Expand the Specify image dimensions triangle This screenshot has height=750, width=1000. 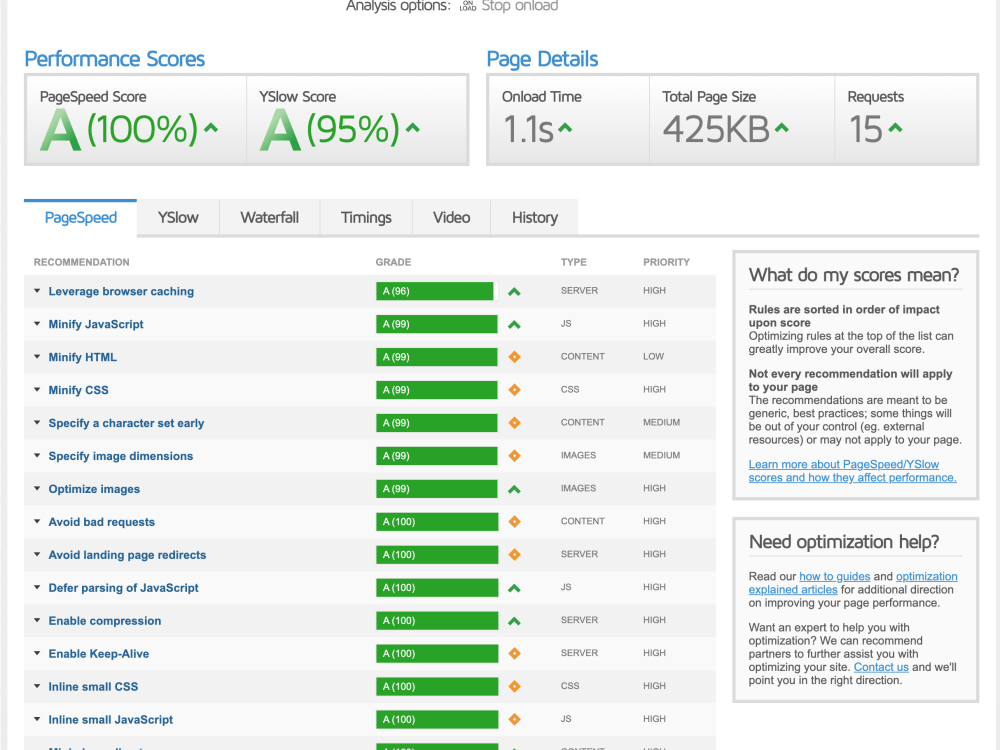point(37,455)
